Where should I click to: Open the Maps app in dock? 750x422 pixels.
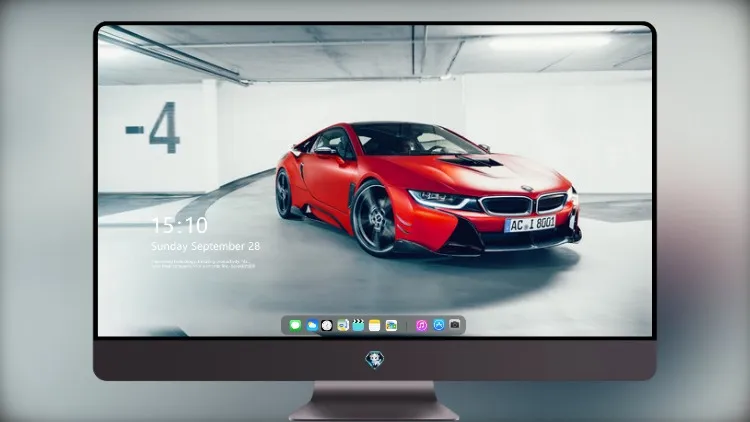tap(343, 325)
